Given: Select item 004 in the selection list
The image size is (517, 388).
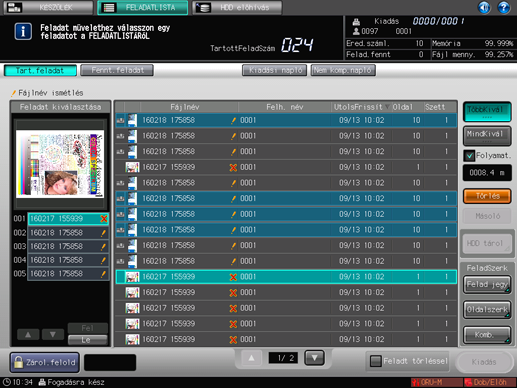Looking at the screenshot, I should [68, 260].
